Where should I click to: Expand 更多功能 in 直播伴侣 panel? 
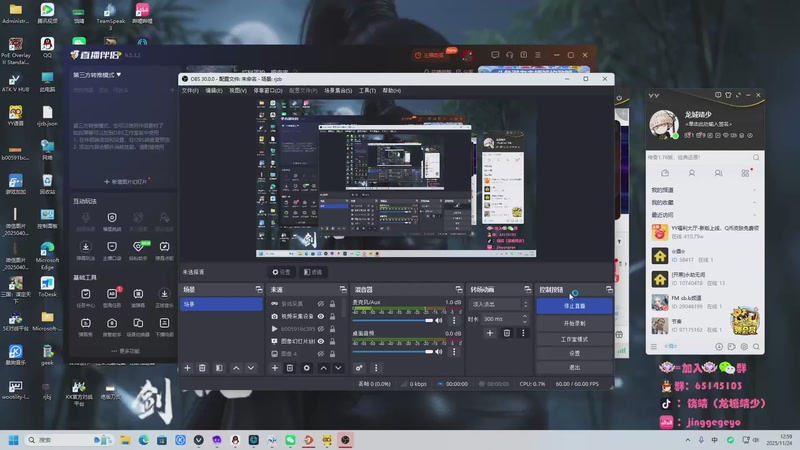coord(126,351)
